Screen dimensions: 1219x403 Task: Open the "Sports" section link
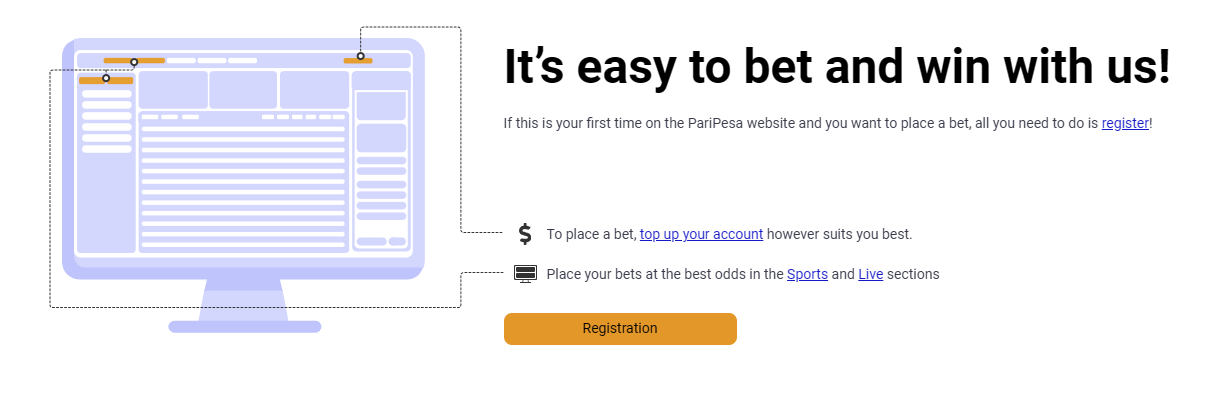(x=807, y=274)
